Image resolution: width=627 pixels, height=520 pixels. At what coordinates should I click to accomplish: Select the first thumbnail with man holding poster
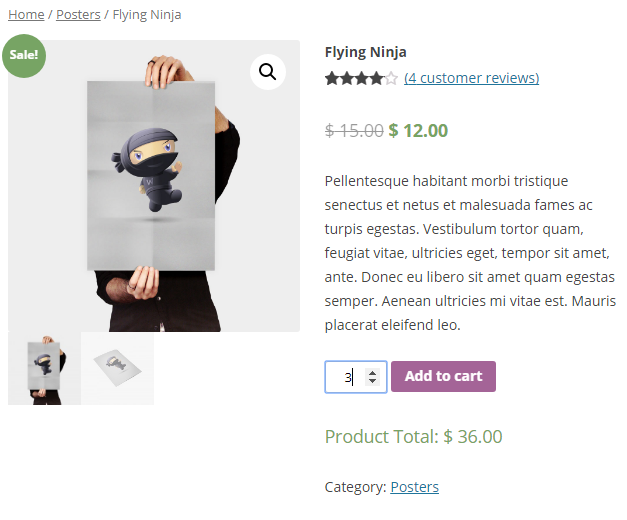[44, 368]
